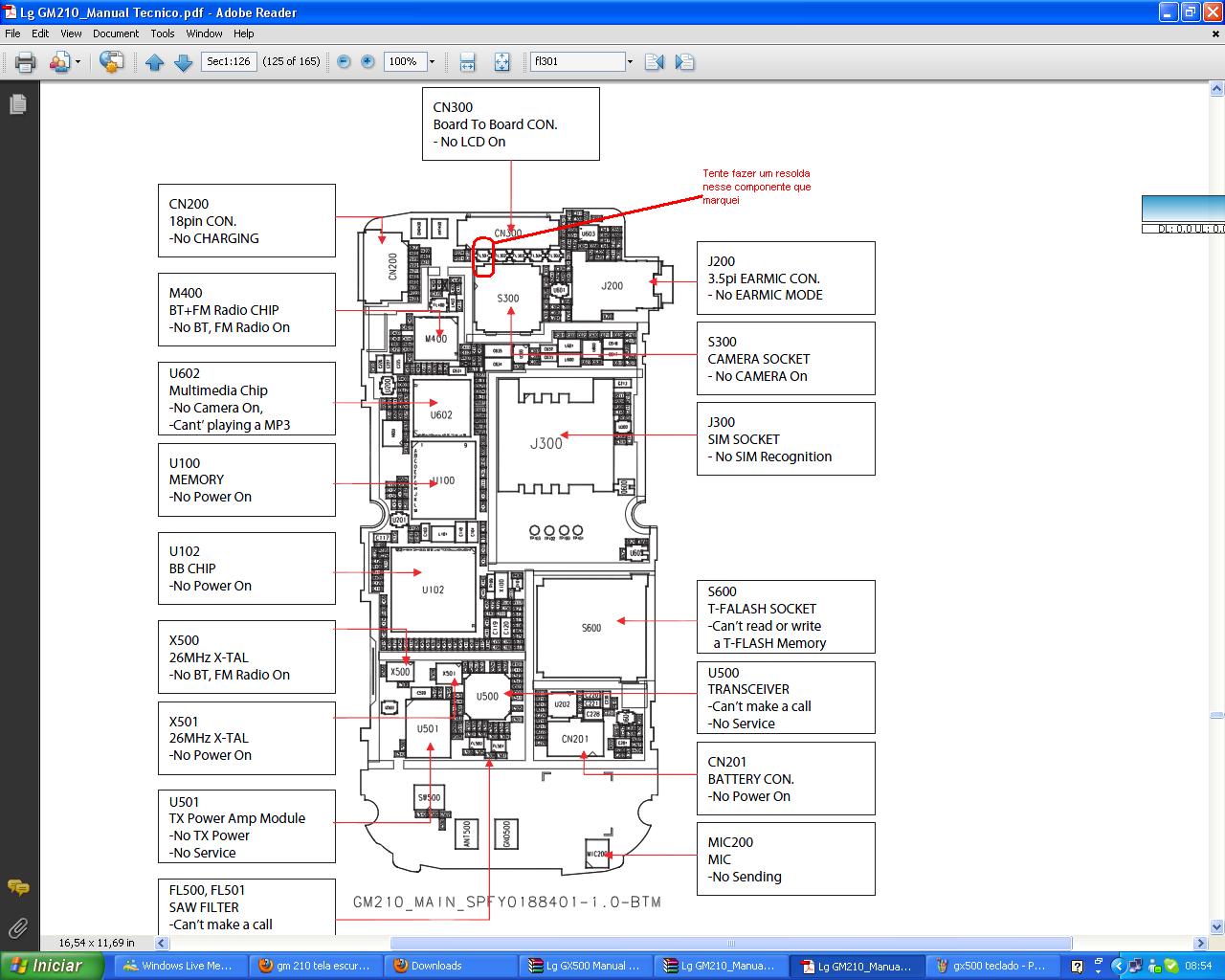This screenshot has width=1225, height=980.
Task: Click the CN200 18pin CON. label box
Action: (247, 221)
